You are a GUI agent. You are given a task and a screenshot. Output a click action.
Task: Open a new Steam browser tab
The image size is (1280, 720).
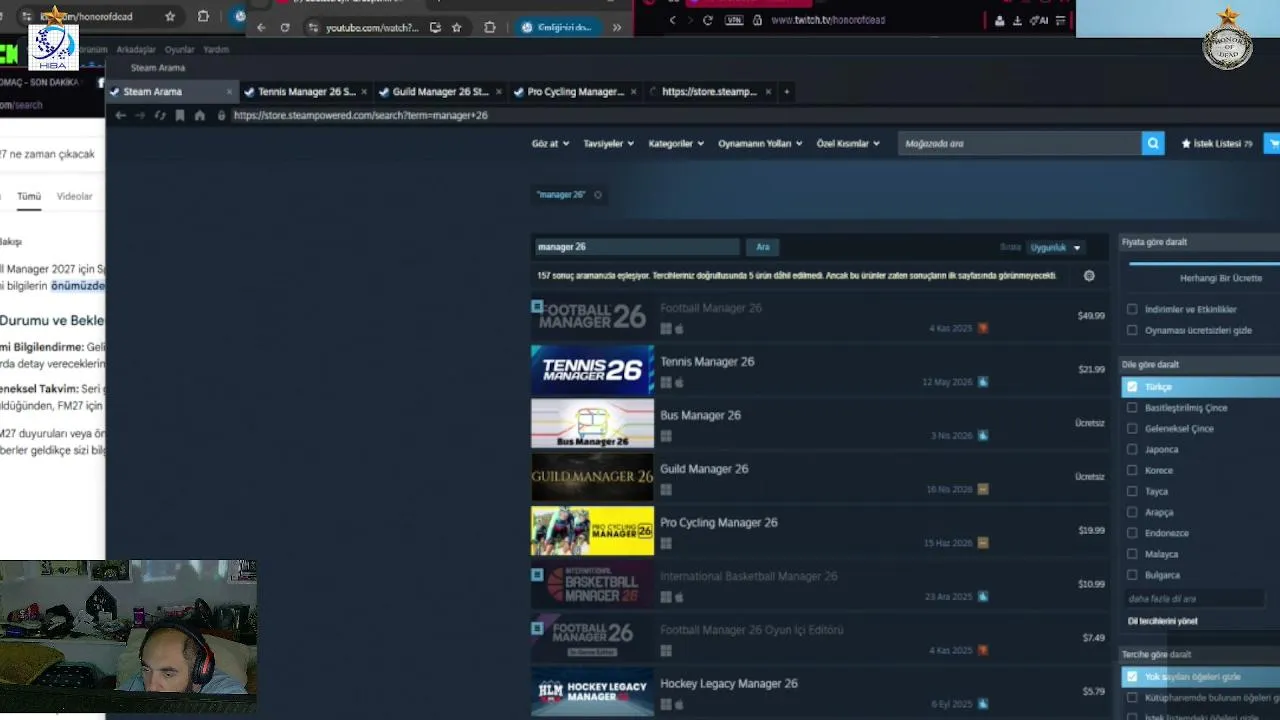[786, 92]
